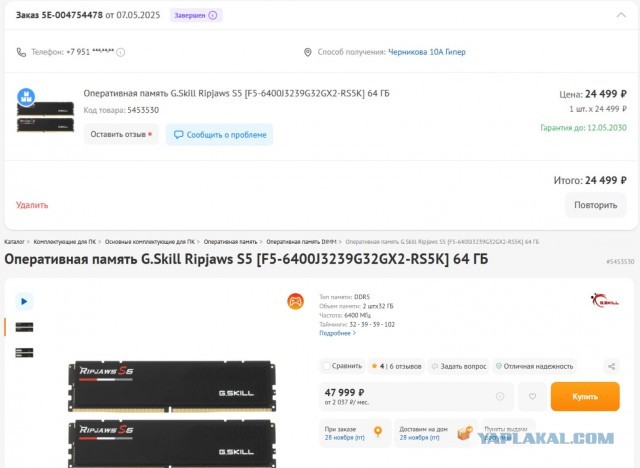640x468 pixels.
Task: Open price info icon beside 47 999 ₽
Action: click(x=500, y=396)
